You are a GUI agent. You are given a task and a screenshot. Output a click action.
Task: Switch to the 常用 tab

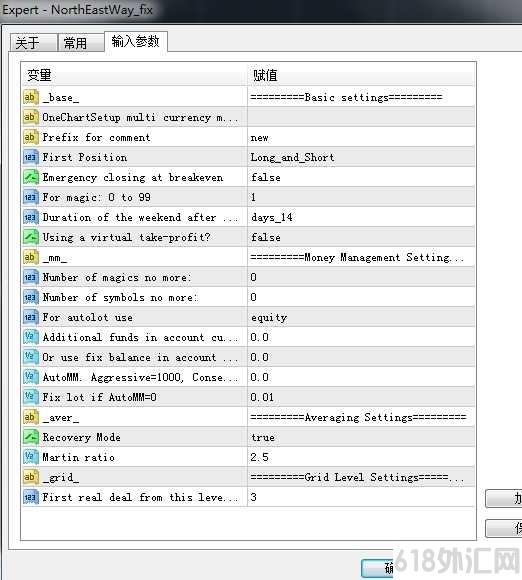click(81, 43)
